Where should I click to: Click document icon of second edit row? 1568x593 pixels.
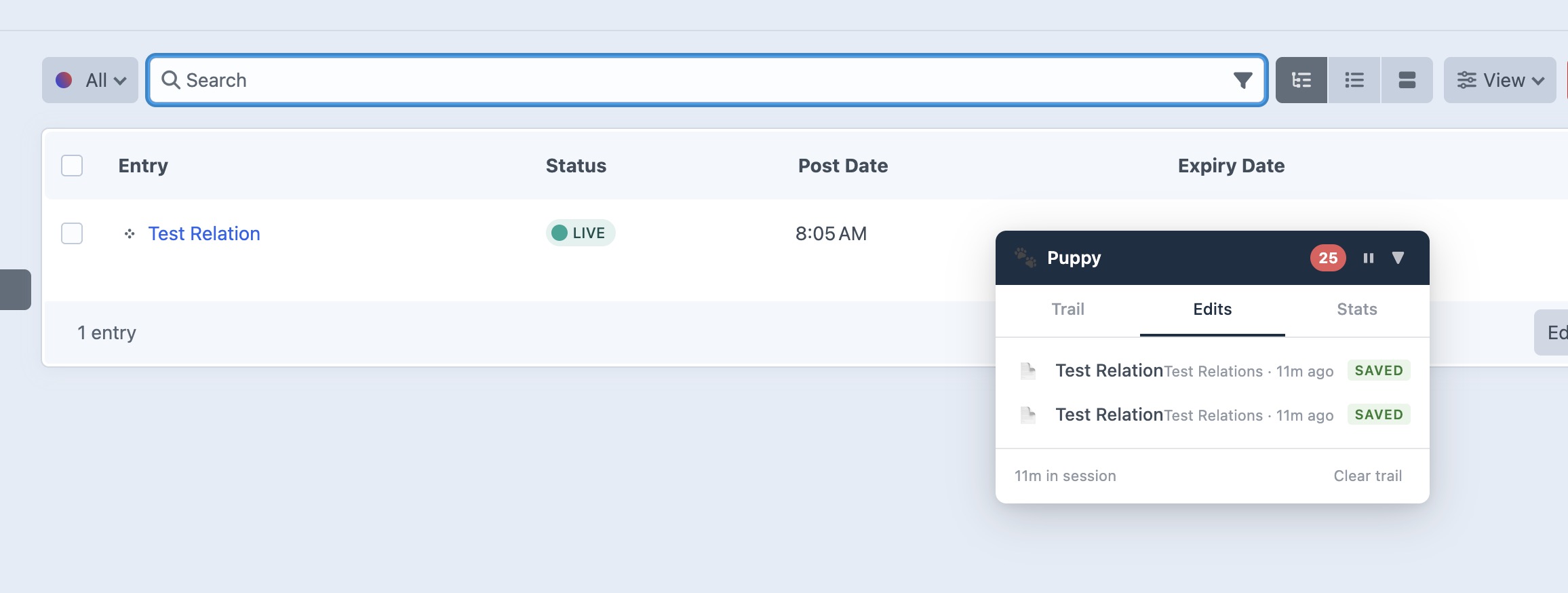click(x=1028, y=415)
